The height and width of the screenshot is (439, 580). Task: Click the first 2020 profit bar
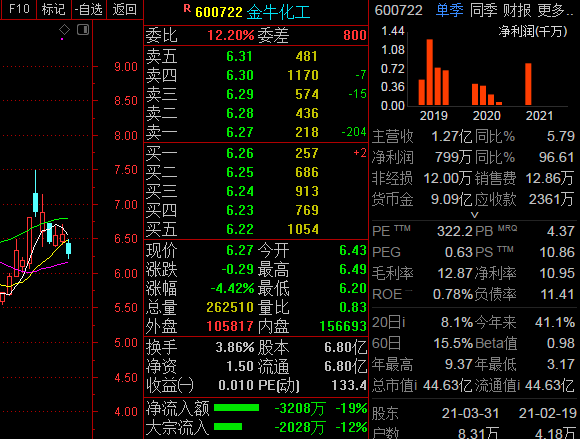475,95
